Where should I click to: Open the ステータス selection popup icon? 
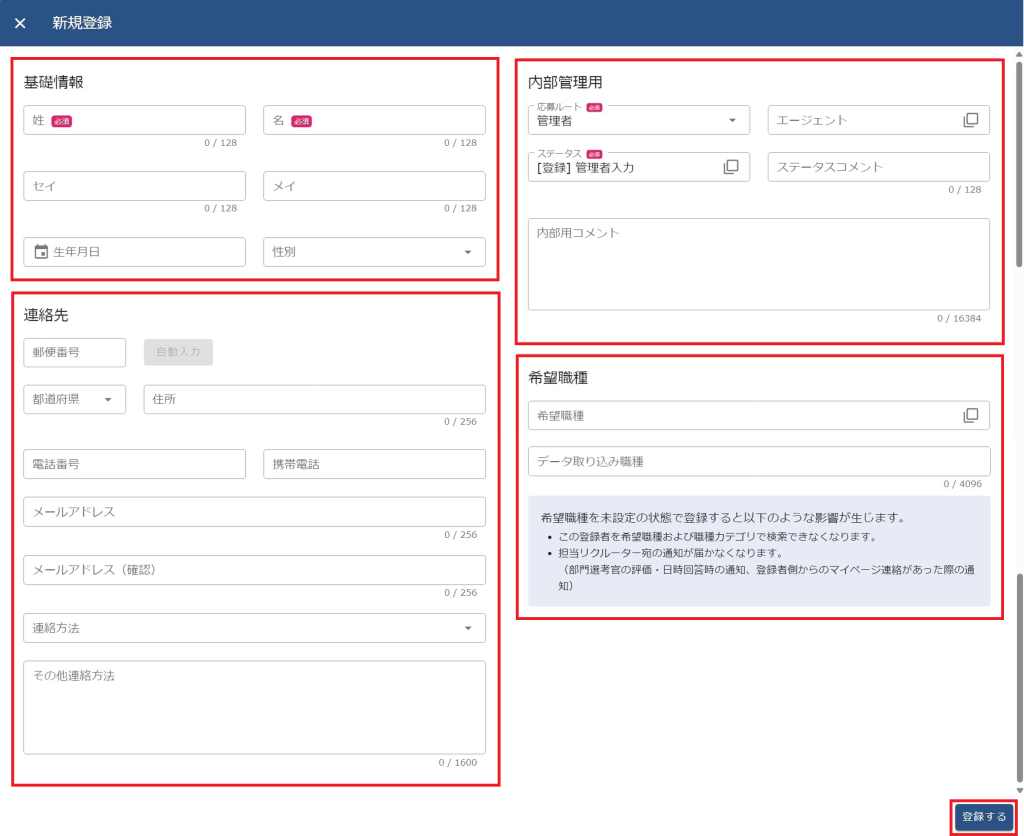click(730, 167)
